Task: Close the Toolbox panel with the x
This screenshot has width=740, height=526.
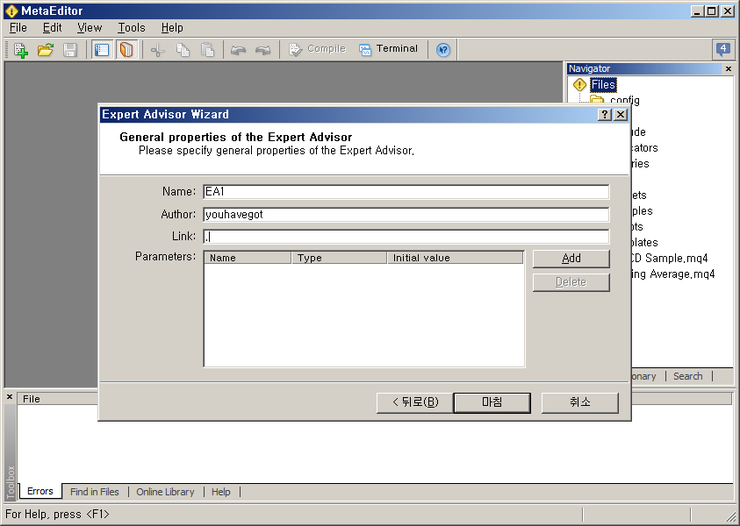Action: tap(9, 397)
